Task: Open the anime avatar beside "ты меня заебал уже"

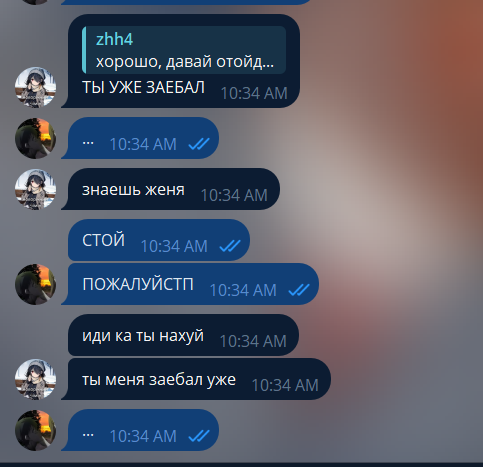Action: (x=35, y=379)
